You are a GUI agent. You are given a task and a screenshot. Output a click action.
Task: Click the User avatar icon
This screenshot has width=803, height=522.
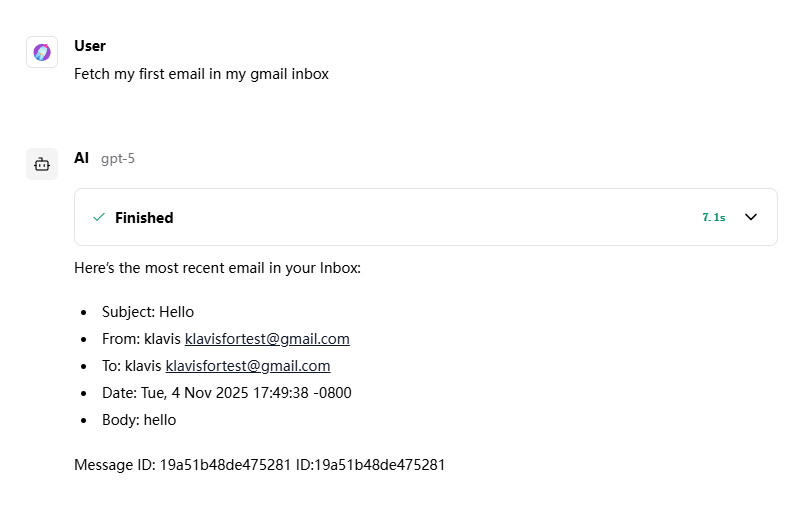click(x=42, y=52)
